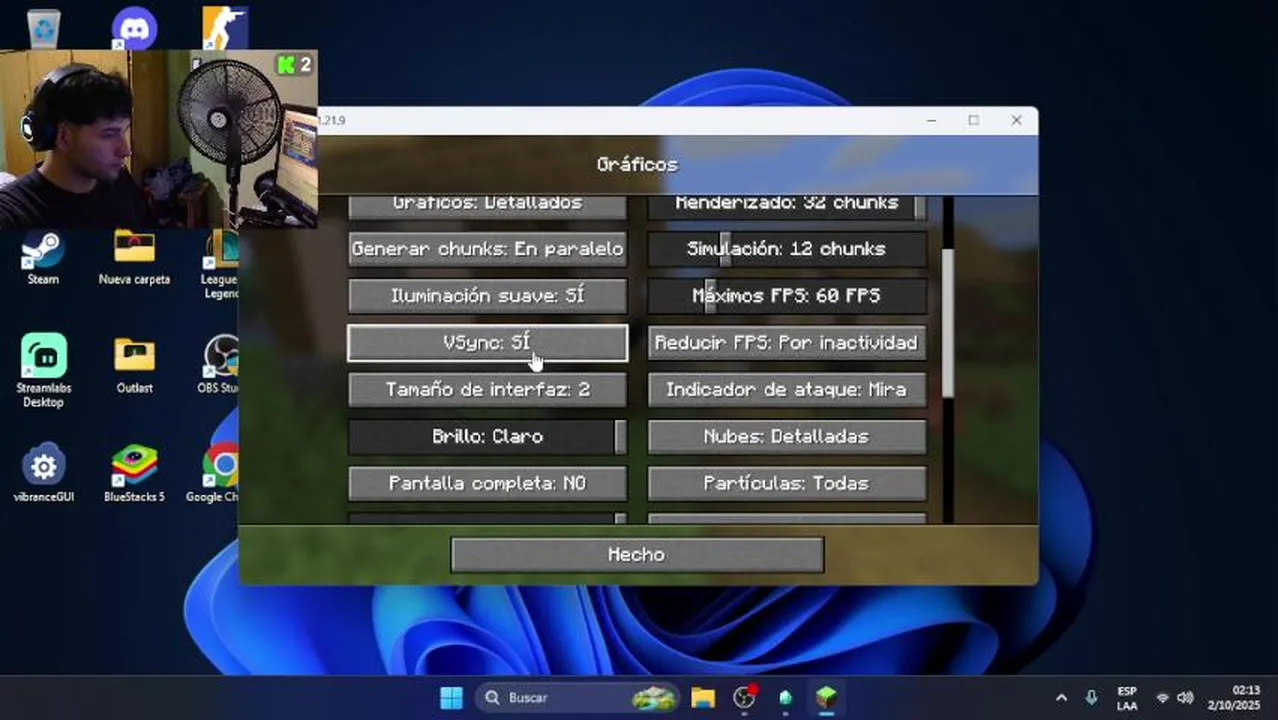The image size is (1278, 720).
Task: Toggle Pantalla completa: NO
Action: point(488,483)
